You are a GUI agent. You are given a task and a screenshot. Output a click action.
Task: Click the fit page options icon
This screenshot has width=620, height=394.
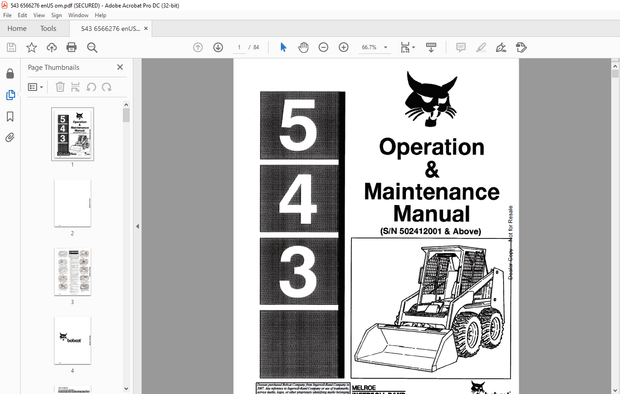click(405, 47)
